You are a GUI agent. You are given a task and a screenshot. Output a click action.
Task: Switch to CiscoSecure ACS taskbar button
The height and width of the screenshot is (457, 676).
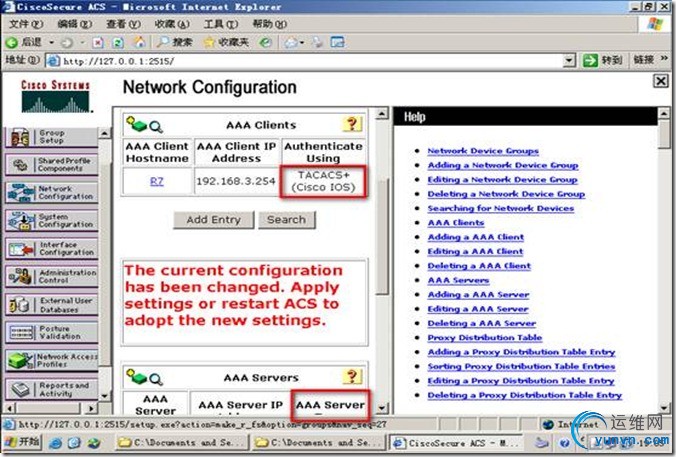coord(459,443)
